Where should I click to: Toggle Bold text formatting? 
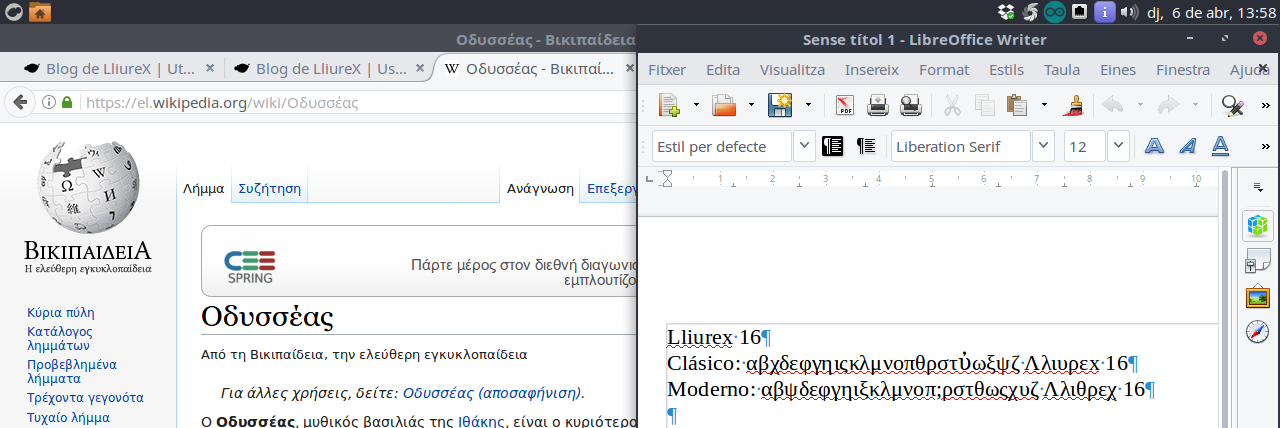[1154, 146]
